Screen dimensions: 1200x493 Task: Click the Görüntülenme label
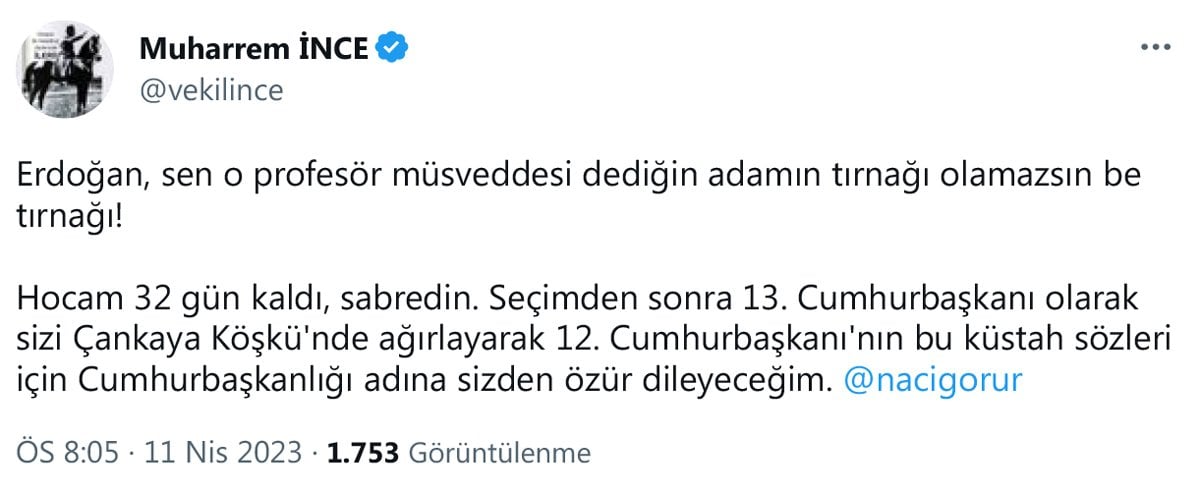point(498,454)
